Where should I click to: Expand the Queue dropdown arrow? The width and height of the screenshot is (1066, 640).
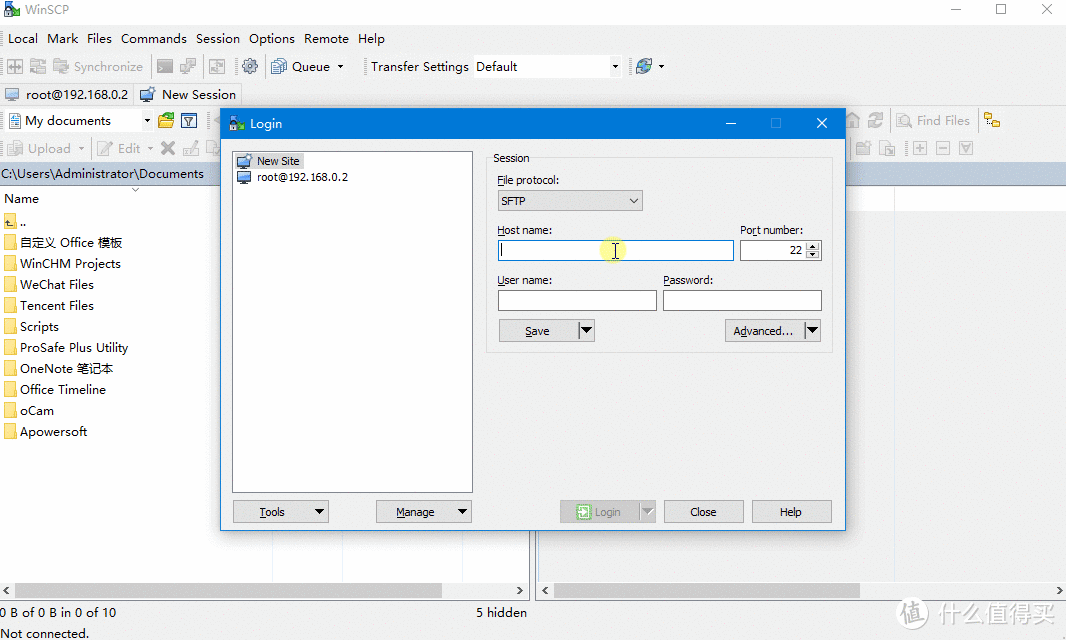pos(341,67)
